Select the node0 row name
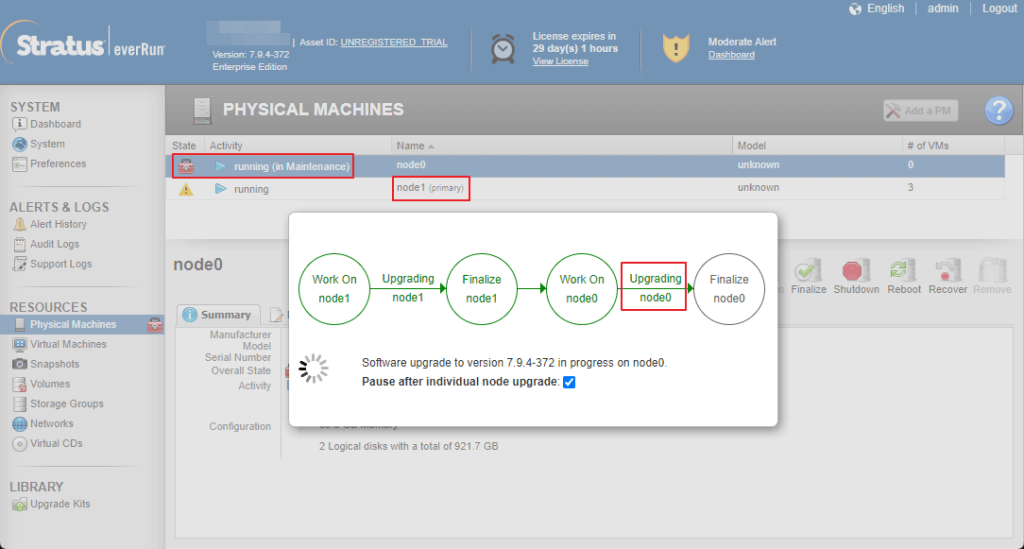 [x=411, y=165]
